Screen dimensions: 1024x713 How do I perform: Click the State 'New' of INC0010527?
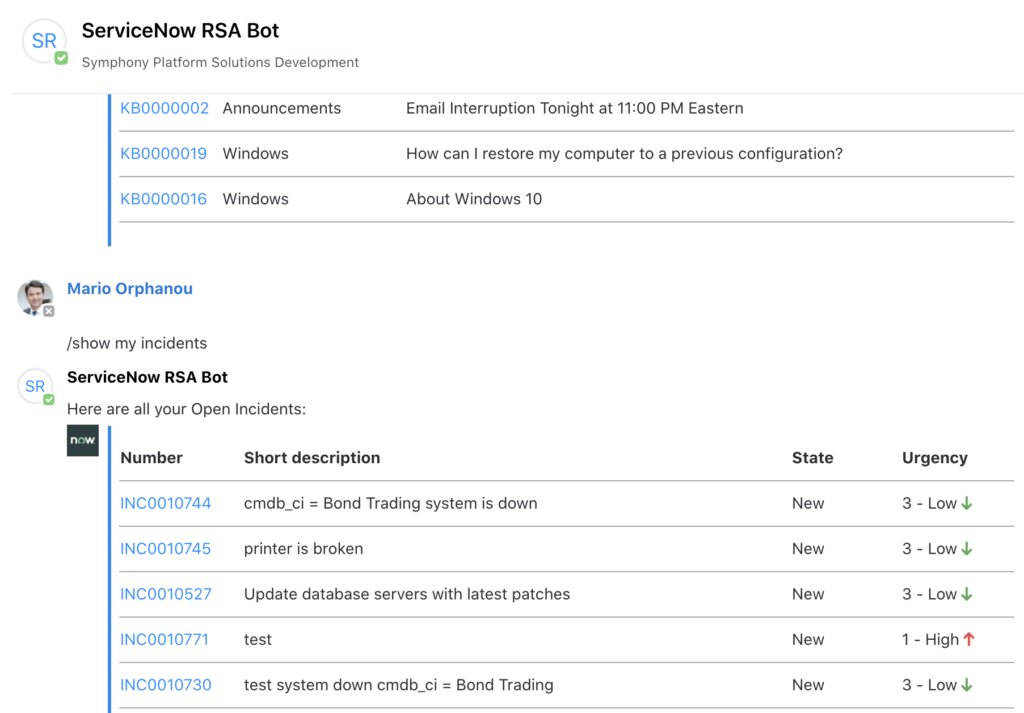point(808,594)
